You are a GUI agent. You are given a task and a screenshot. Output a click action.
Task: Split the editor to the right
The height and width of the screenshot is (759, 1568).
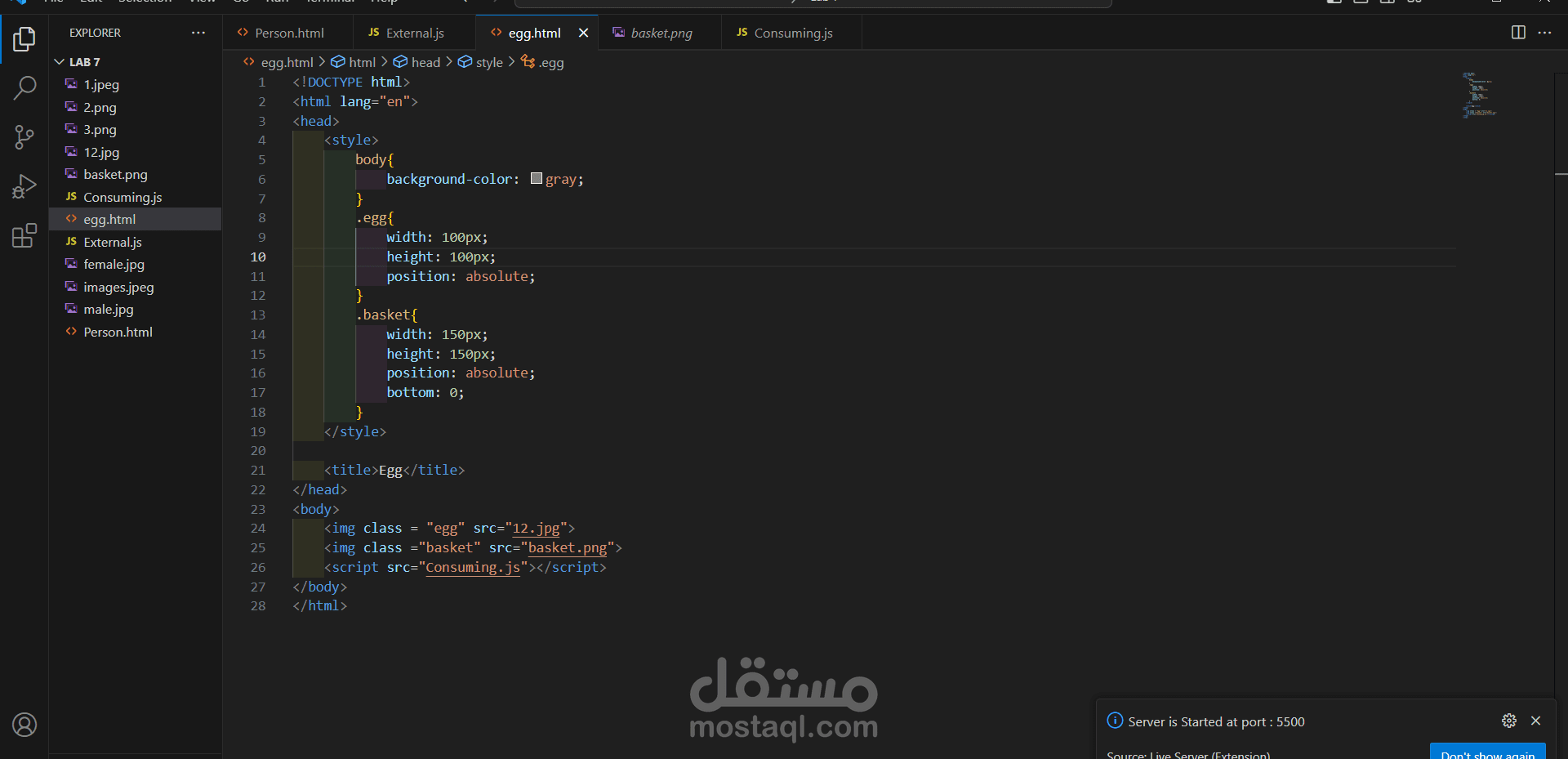[x=1518, y=33]
